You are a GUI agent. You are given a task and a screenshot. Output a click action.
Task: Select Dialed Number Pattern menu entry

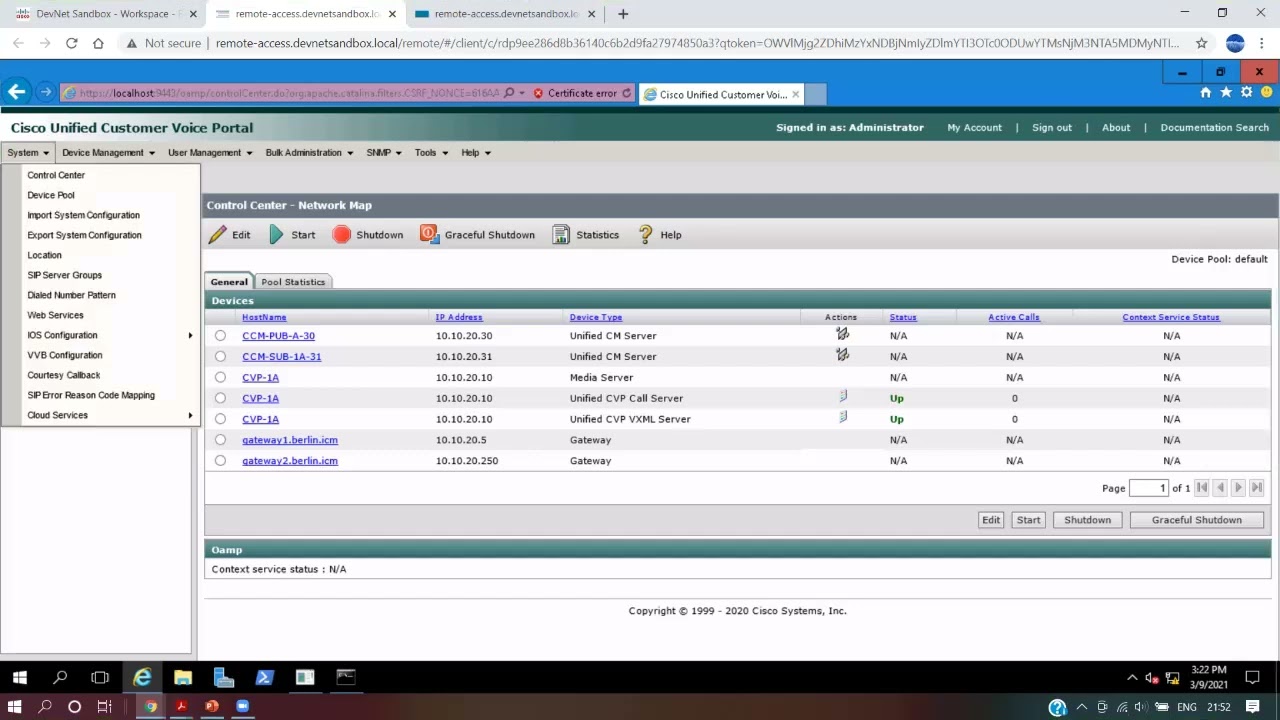pyautogui.click(x=71, y=295)
